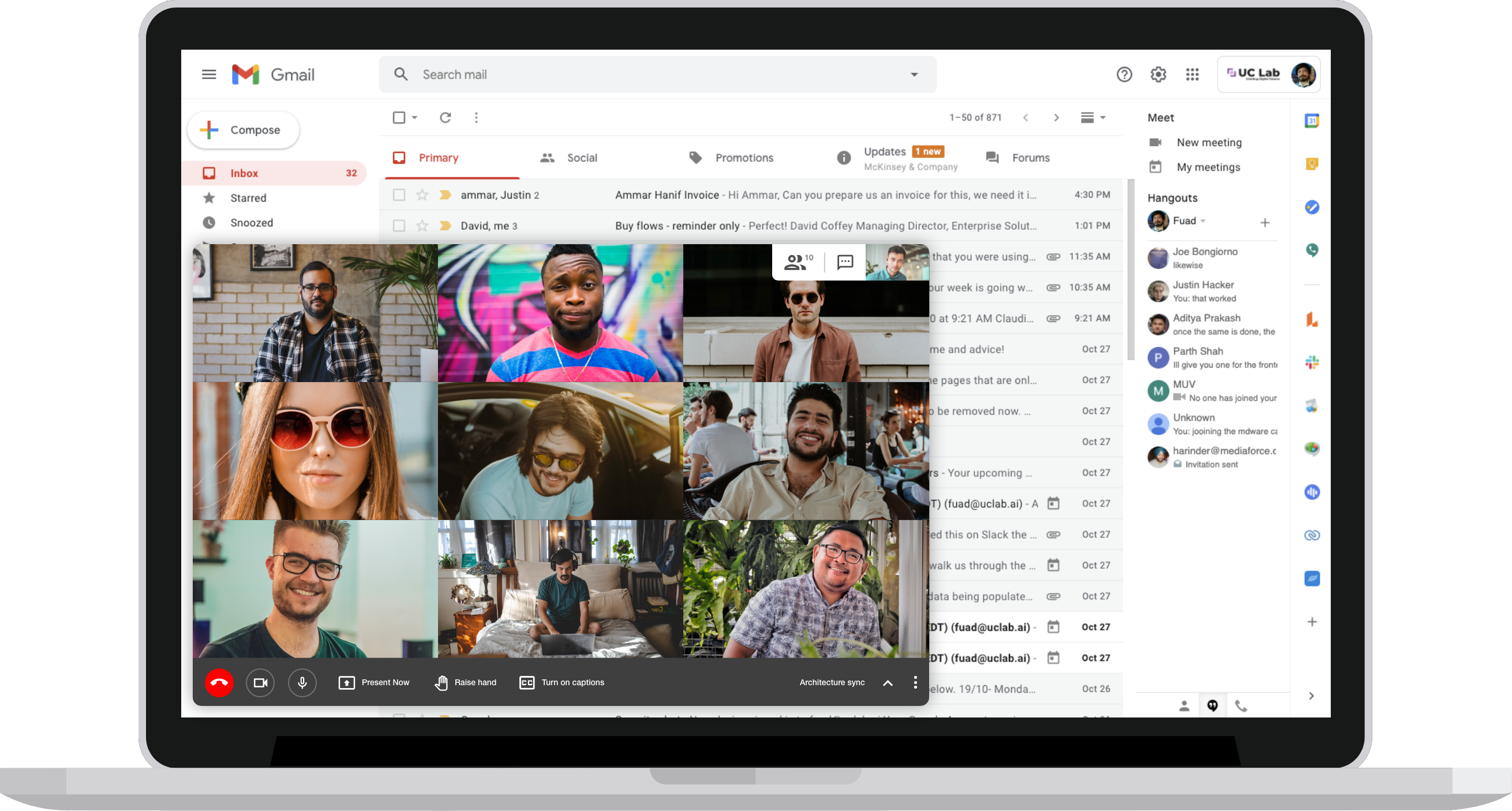Open Gmail settings gear
This screenshot has height=811, width=1512.
coord(1158,74)
